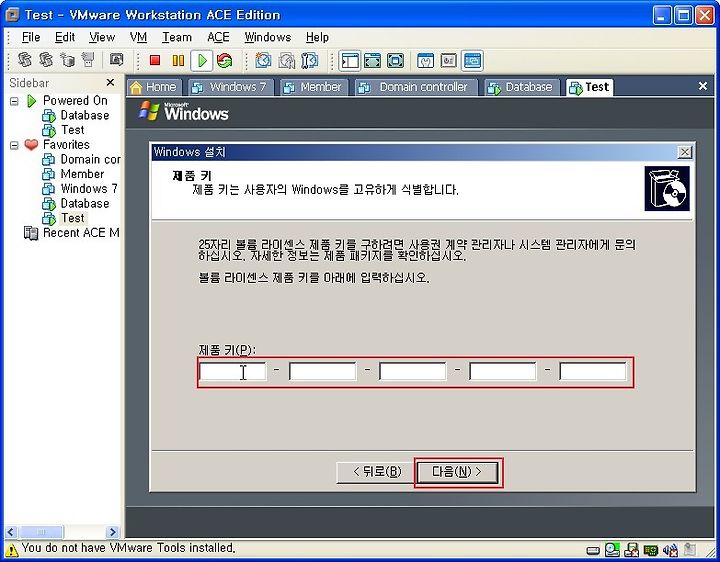720x562 pixels.
Task: Open the Team menu
Action: [x=177, y=37]
